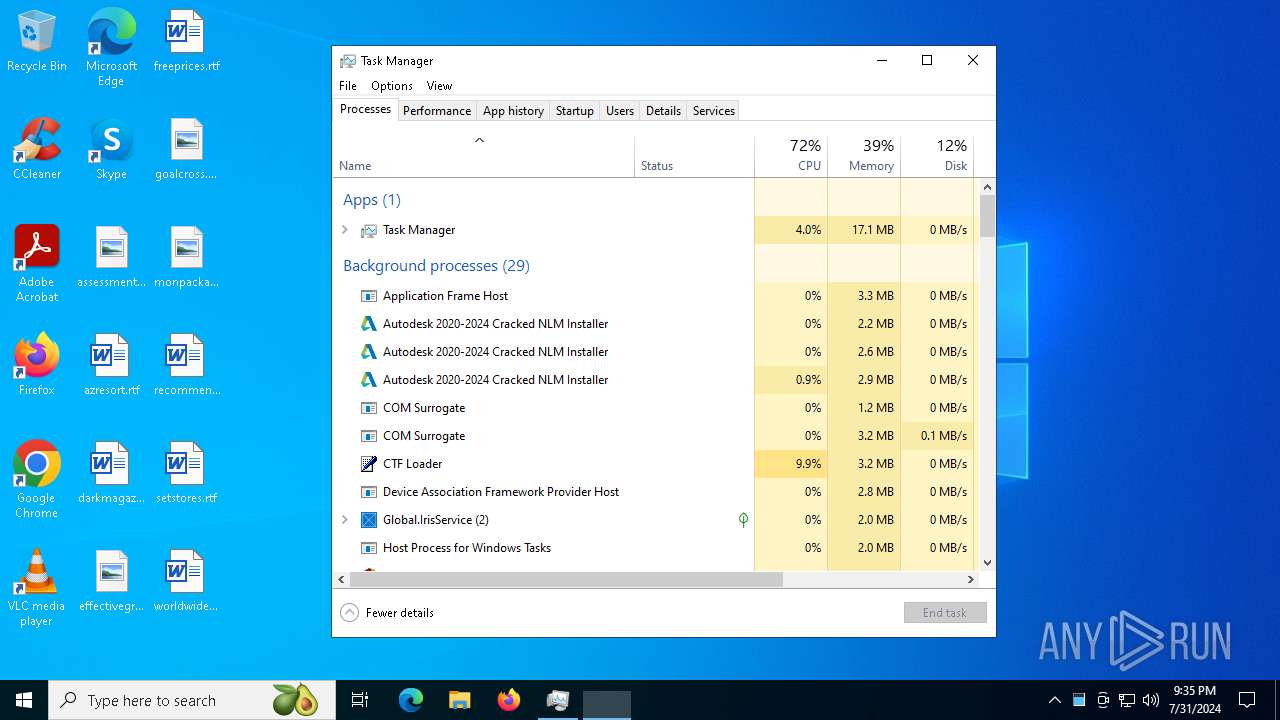Switch to the App history tab
1280x720 pixels.
[513, 111]
